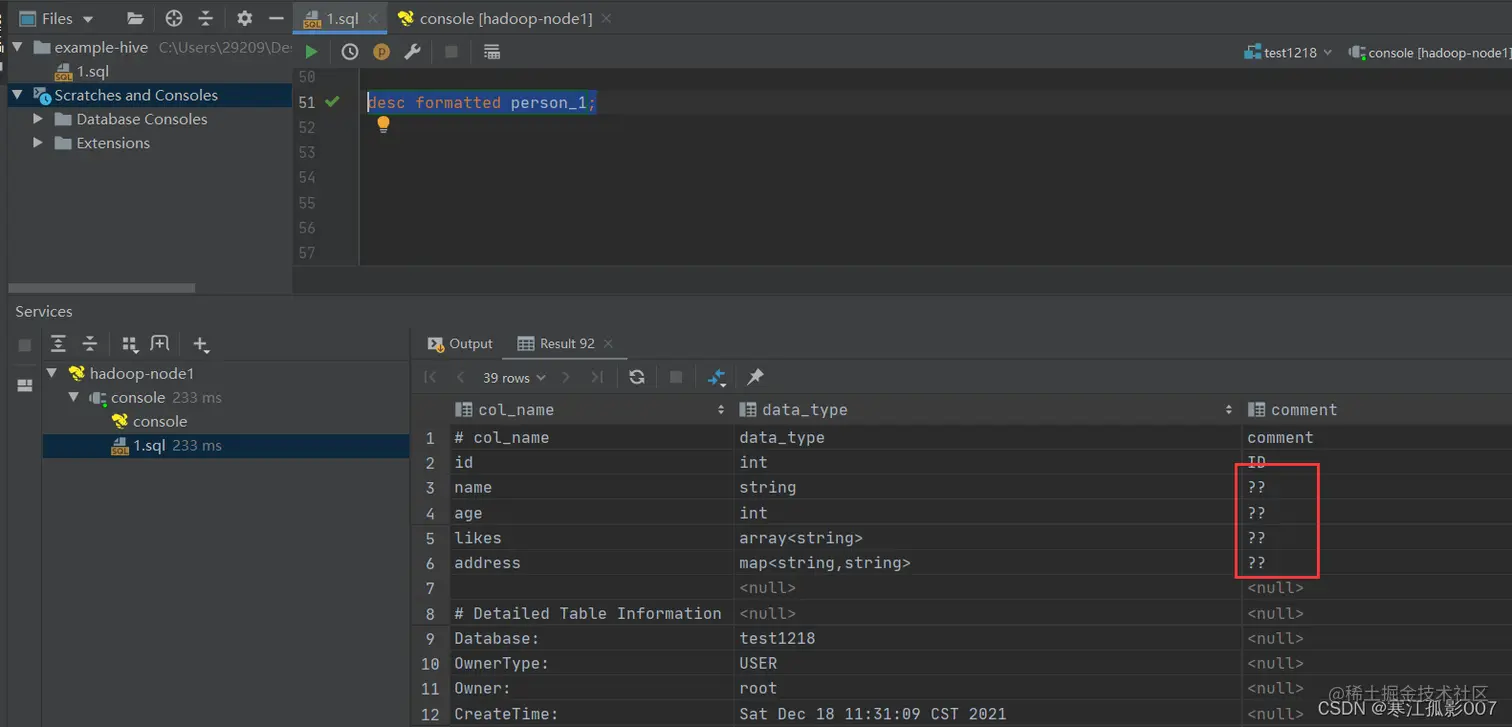Click the result grid stop square

pos(676,377)
